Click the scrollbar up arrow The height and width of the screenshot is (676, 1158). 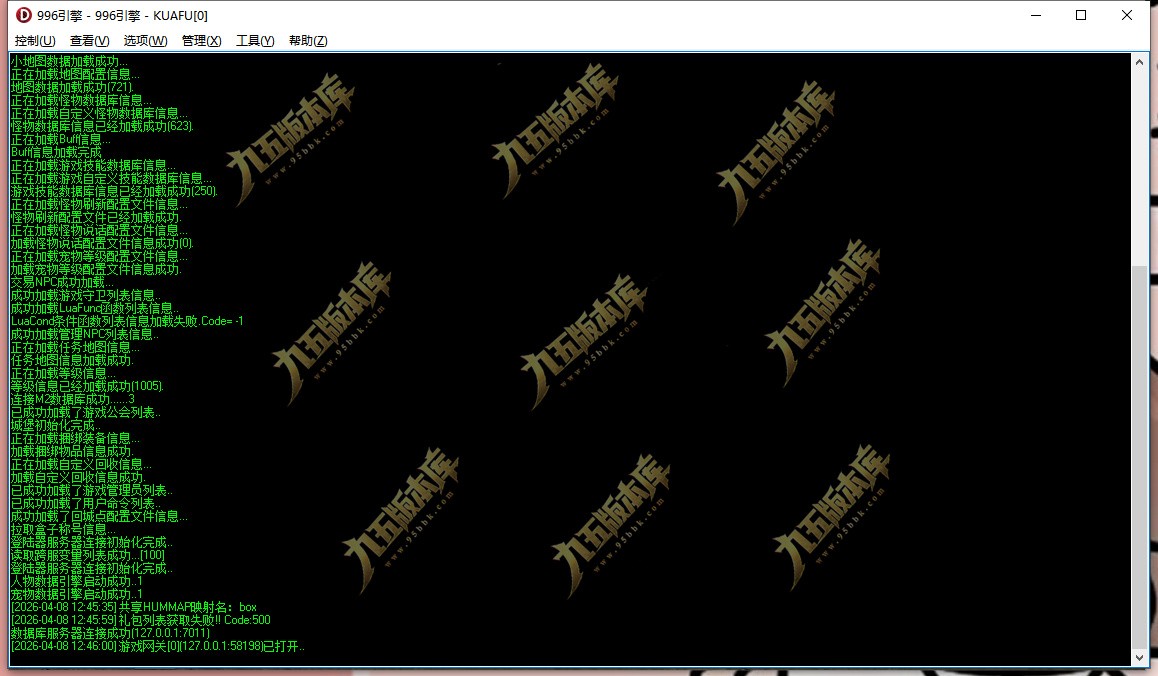[1140, 63]
